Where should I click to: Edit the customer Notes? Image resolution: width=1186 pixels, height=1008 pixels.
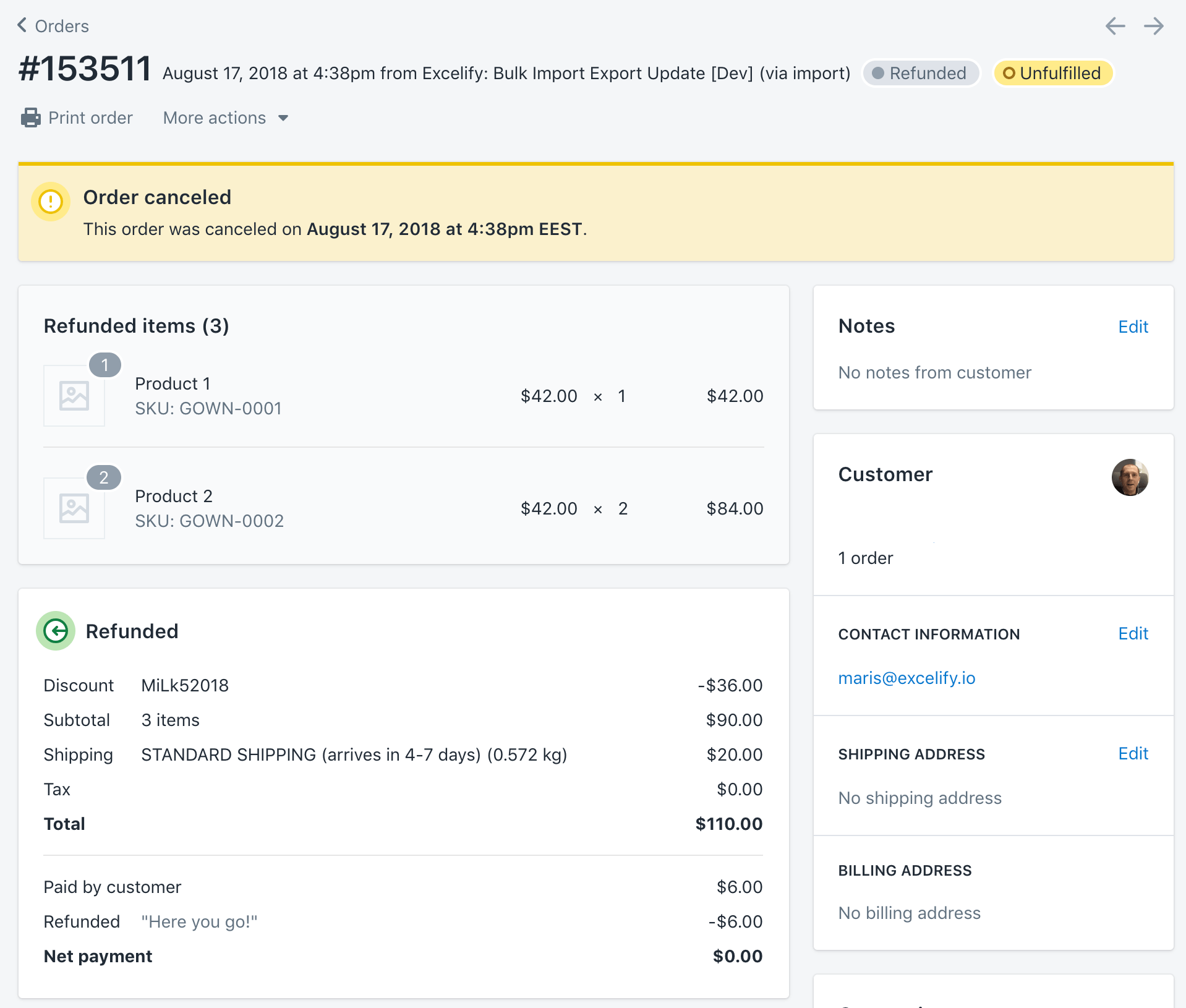point(1132,327)
